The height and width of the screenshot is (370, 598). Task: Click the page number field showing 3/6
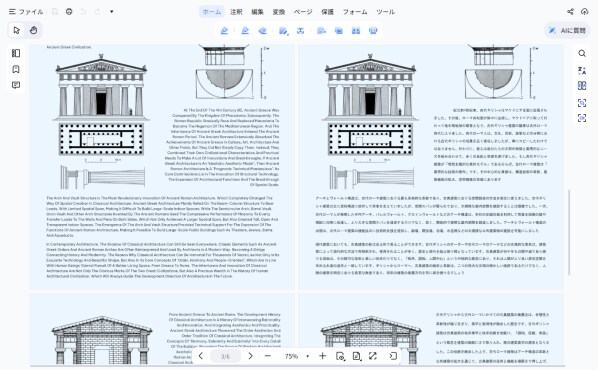pos(225,356)
